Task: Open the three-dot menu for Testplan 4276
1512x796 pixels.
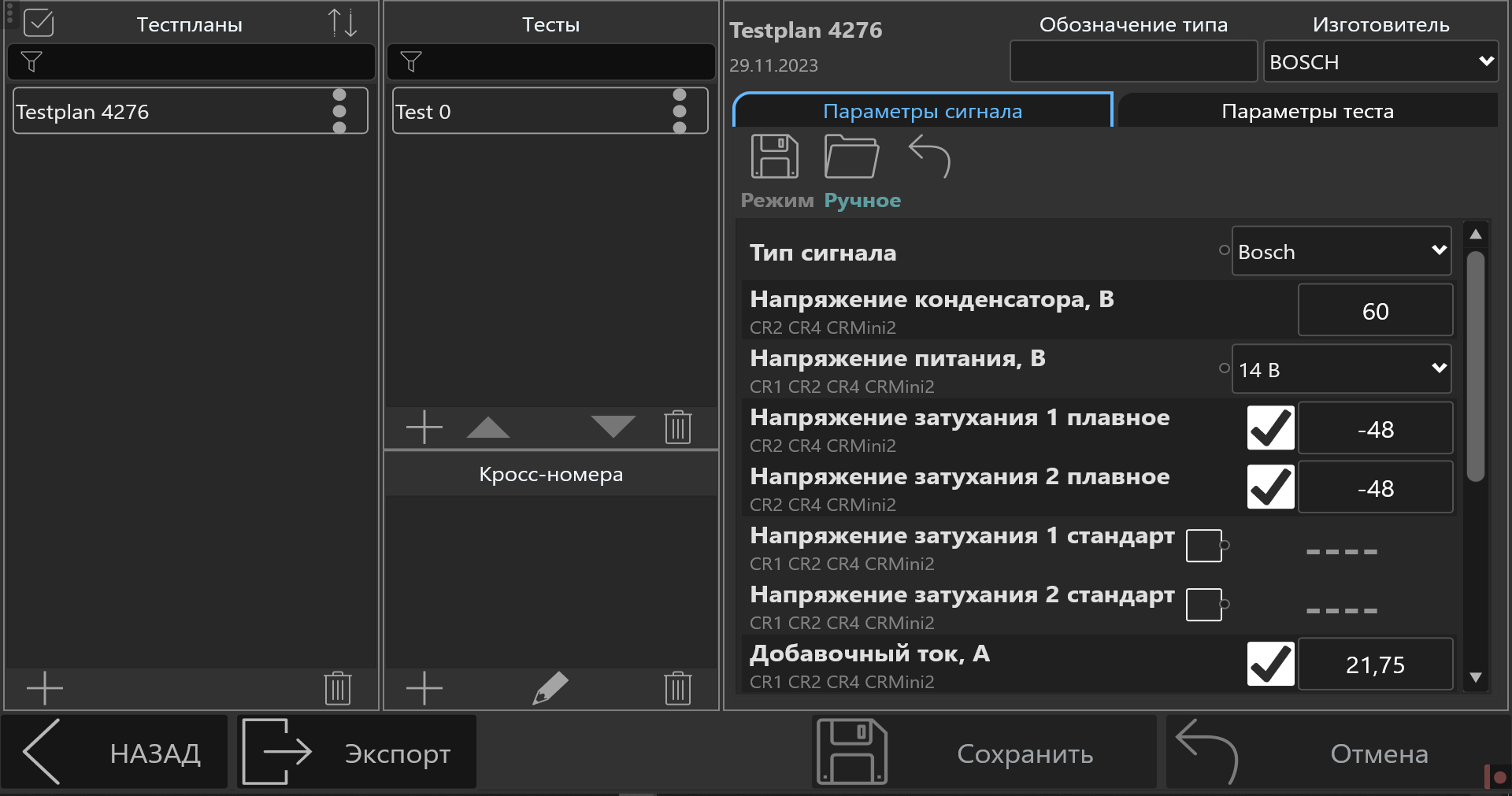Action: pyautogui.click(x=339, y=111)
